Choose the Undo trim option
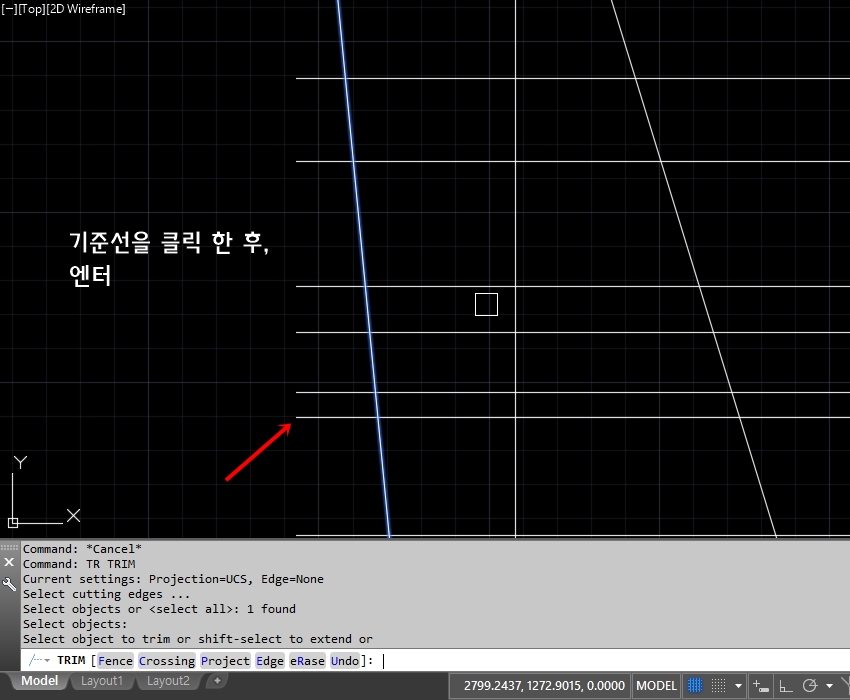The width and height of the screenshot is (850, 700). pos(345,660)
